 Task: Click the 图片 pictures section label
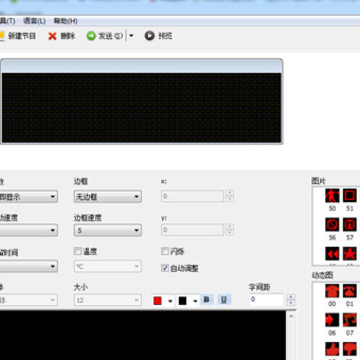[319, 181]
